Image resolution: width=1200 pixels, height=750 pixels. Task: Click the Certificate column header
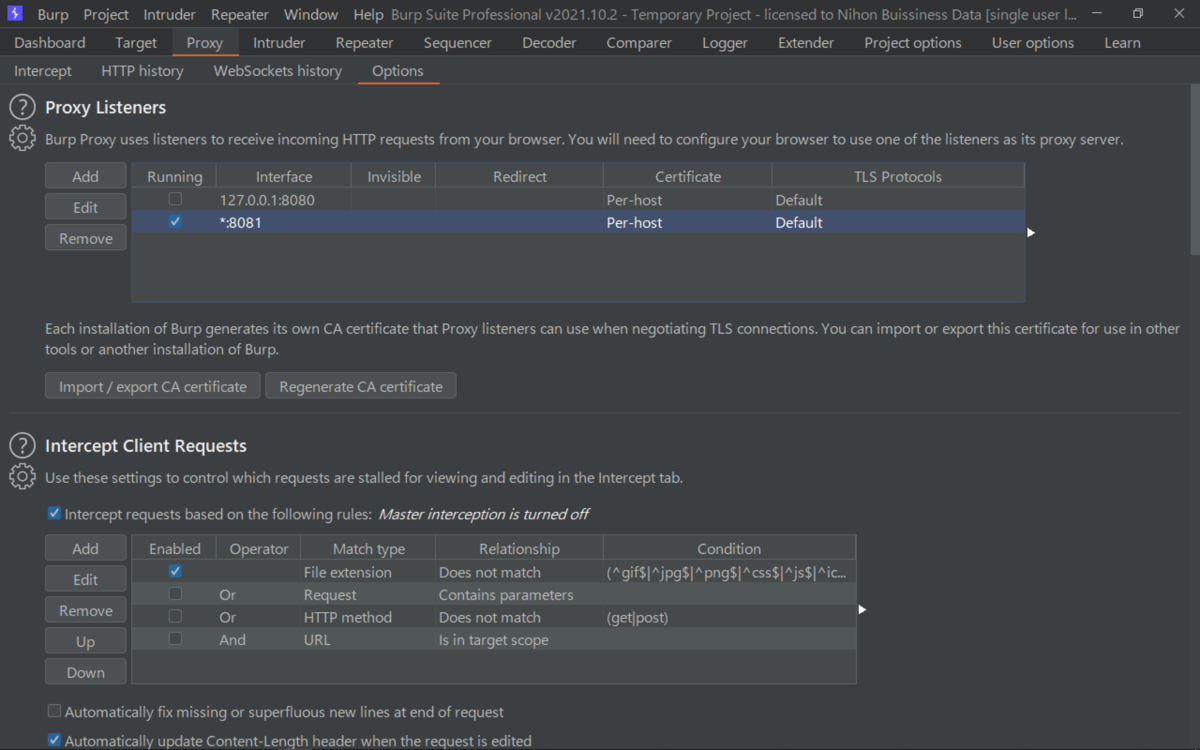pyautogui.click(x=688, y=176)
